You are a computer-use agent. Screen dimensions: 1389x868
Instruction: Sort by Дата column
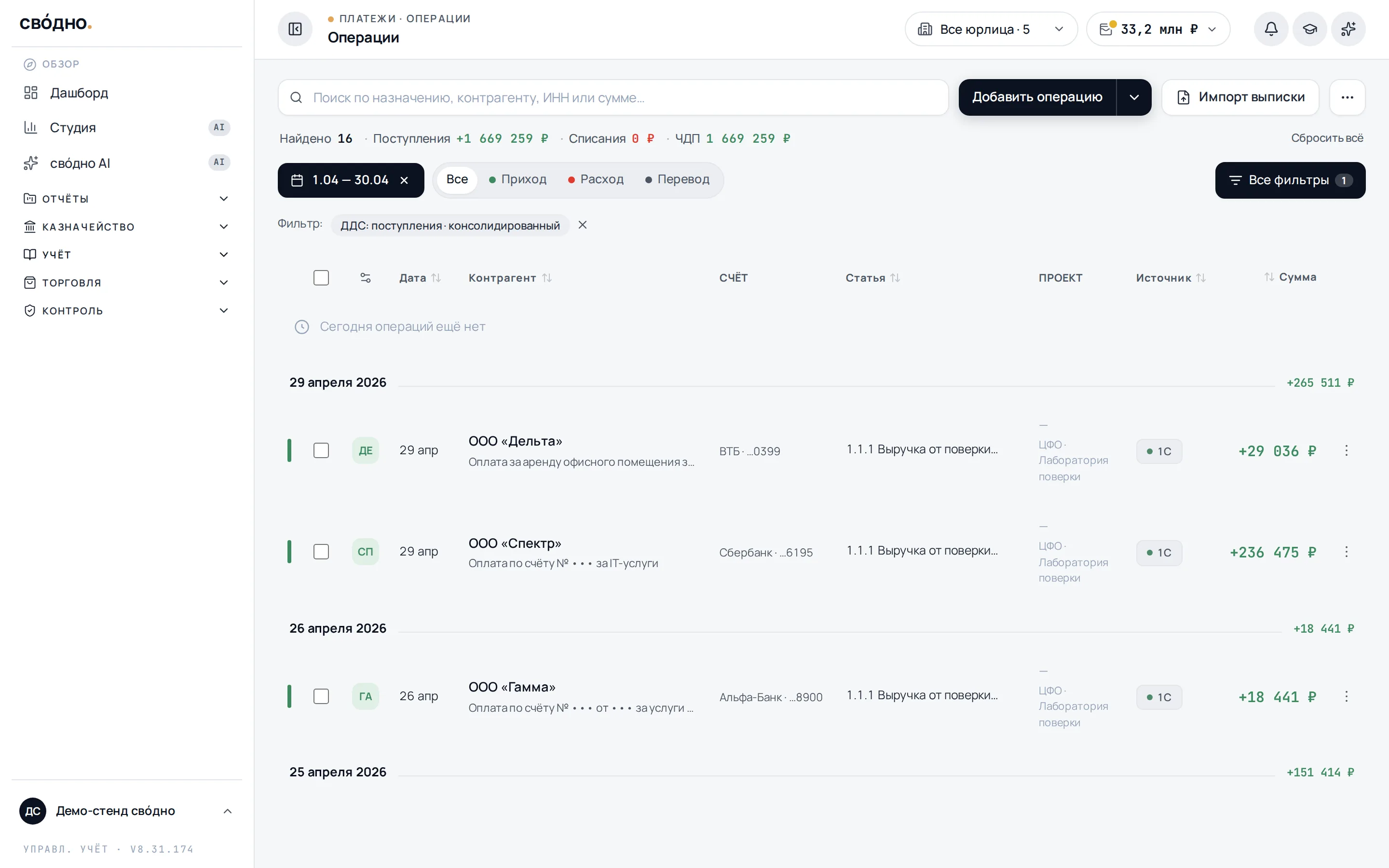click(420, 278)
